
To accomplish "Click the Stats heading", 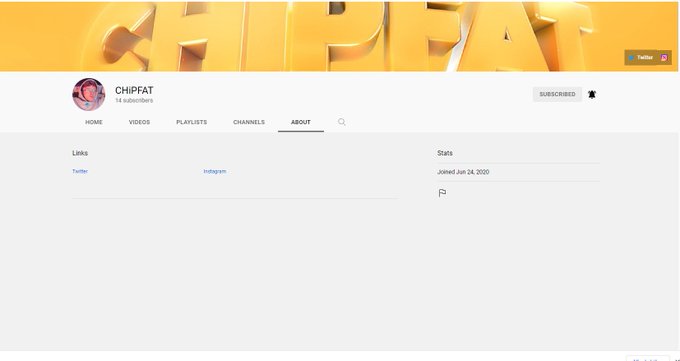I will click(x=445, y=153).
